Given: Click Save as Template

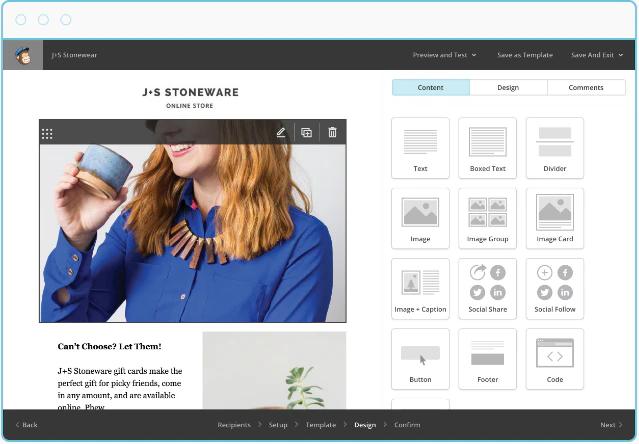Looking at the screenshot, I should 525,55.
